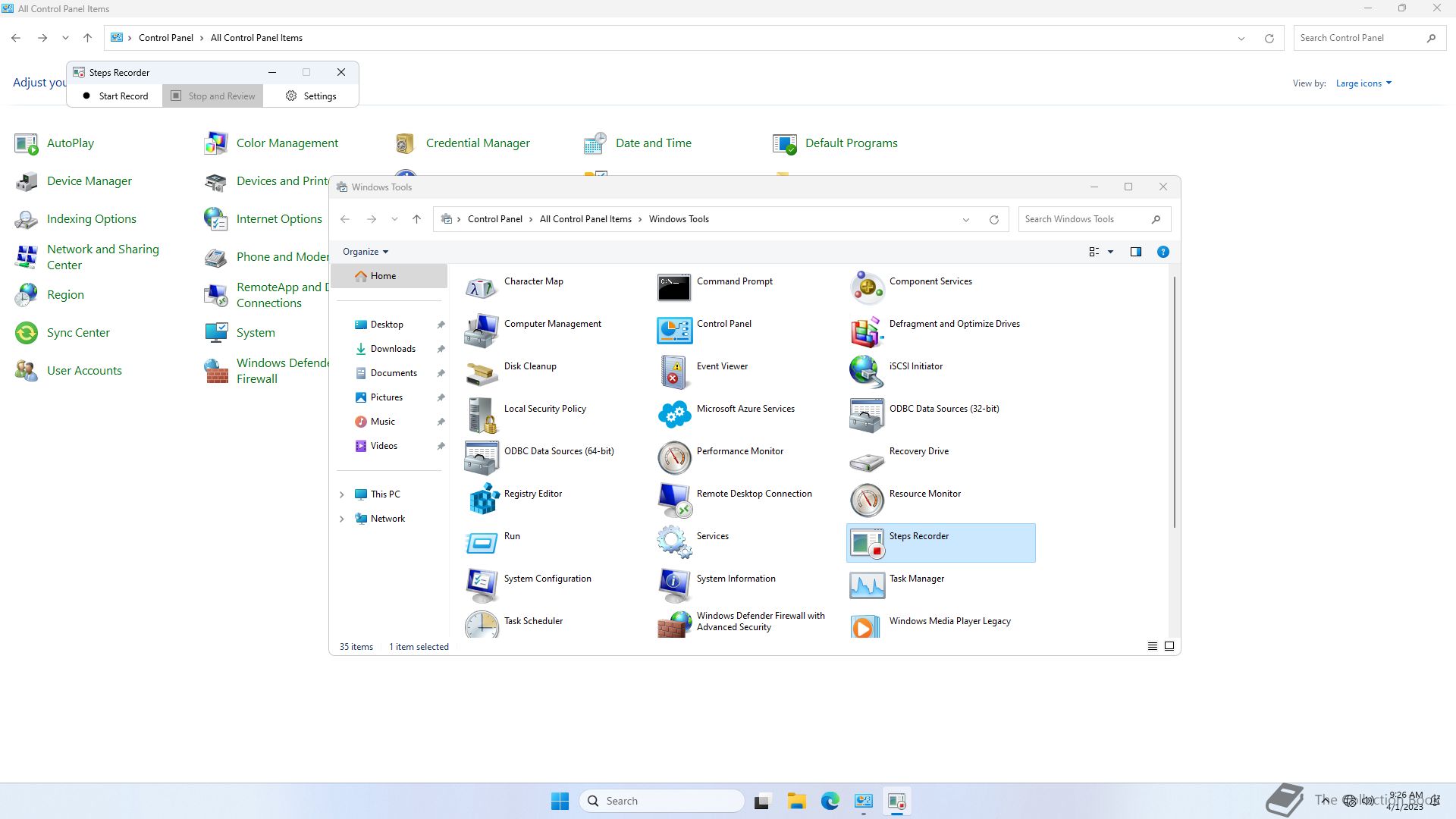The height and width of the screenshot is (819, 1456).
Task: Open Character Map icon in Windows Tools
Action: 482,287
